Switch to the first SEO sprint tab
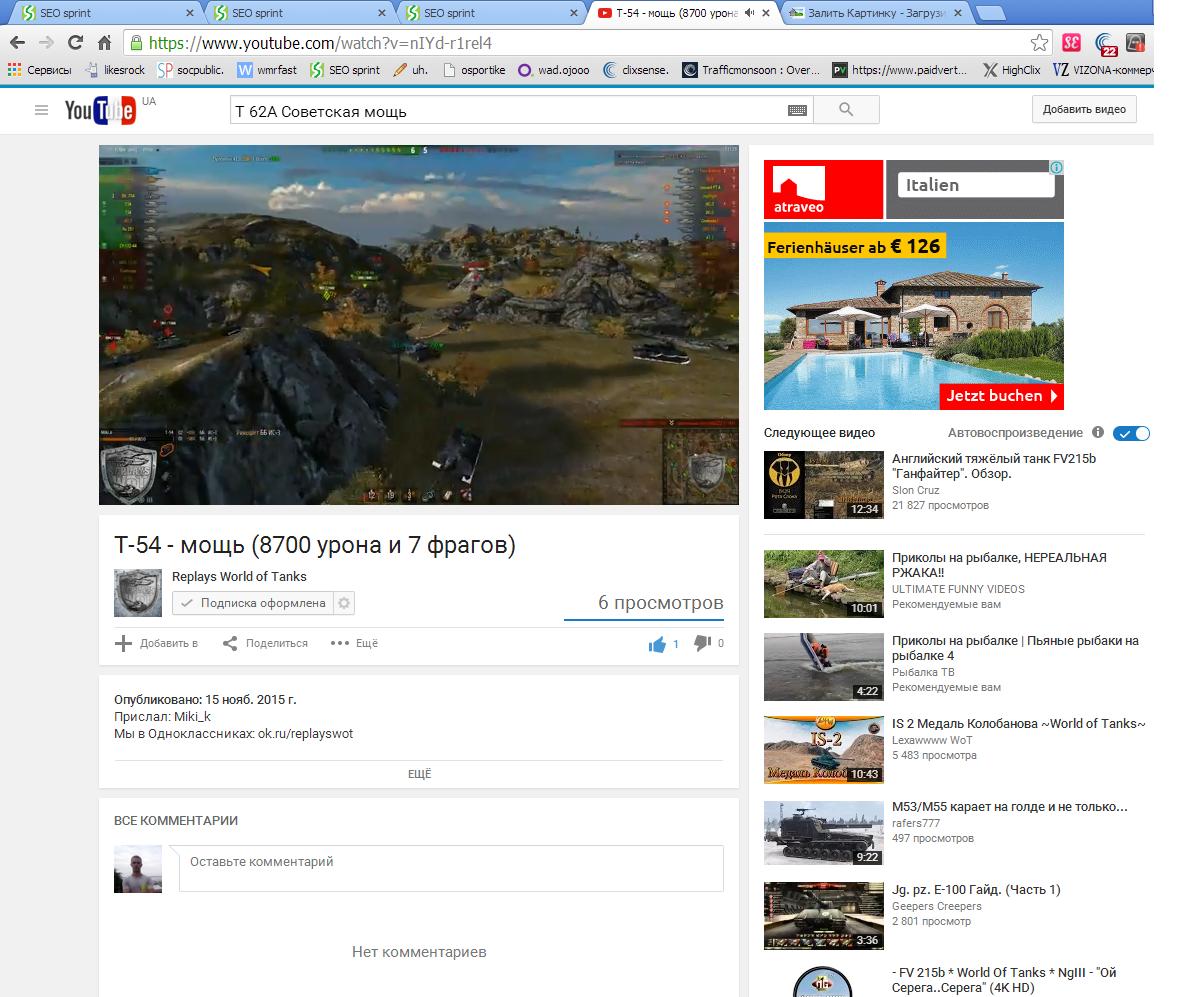Screen dimensions: 1190x997 click(x=100, y=13)
